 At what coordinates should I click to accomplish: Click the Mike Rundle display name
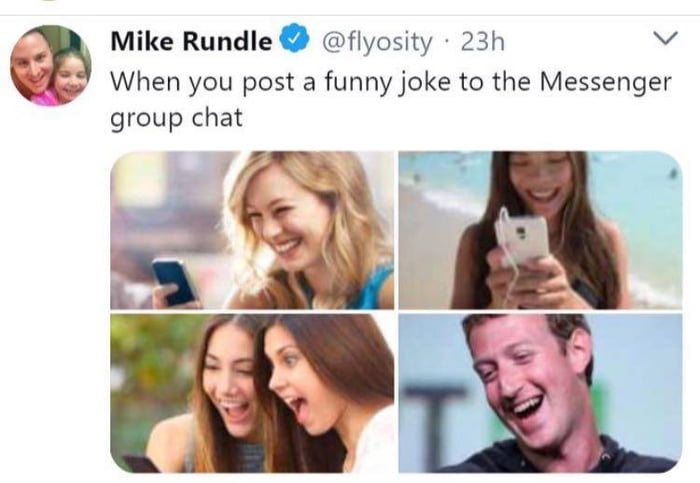(191, 41)
